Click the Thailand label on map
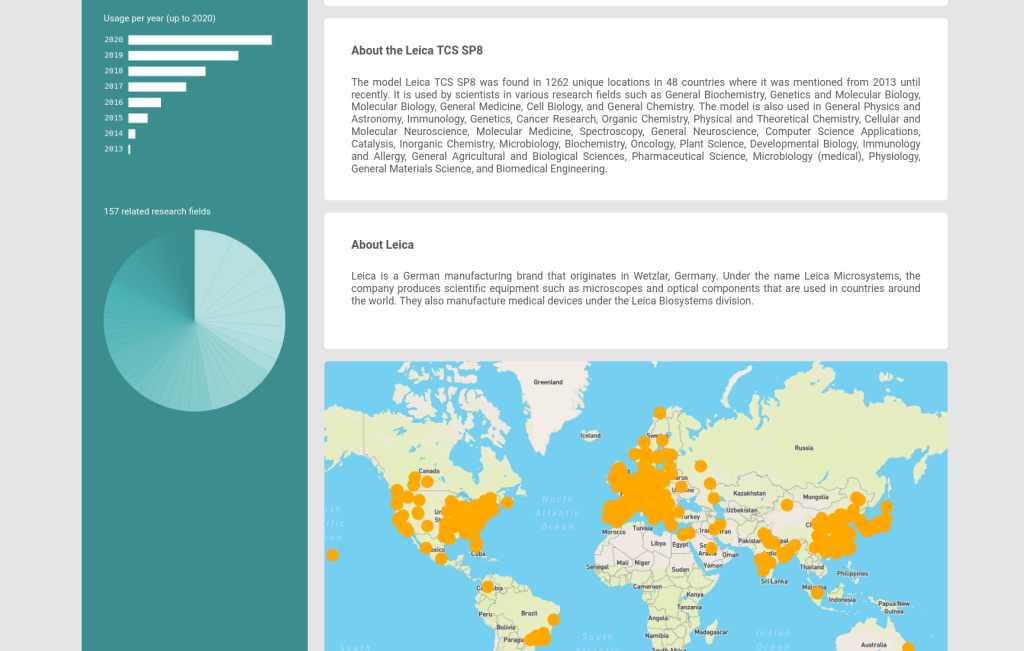1024x651 pixels. [812, 567]
